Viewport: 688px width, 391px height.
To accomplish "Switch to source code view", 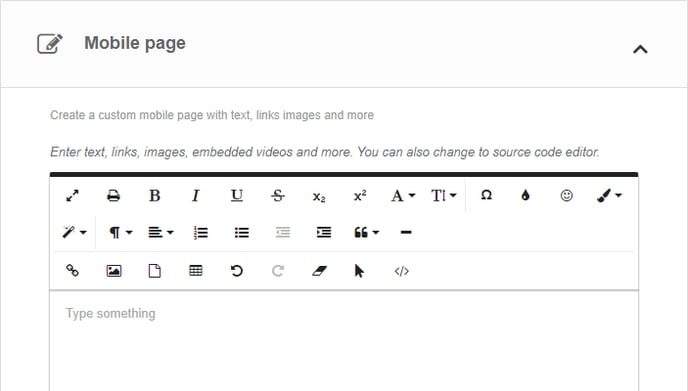I will click(x=401, y=271).
